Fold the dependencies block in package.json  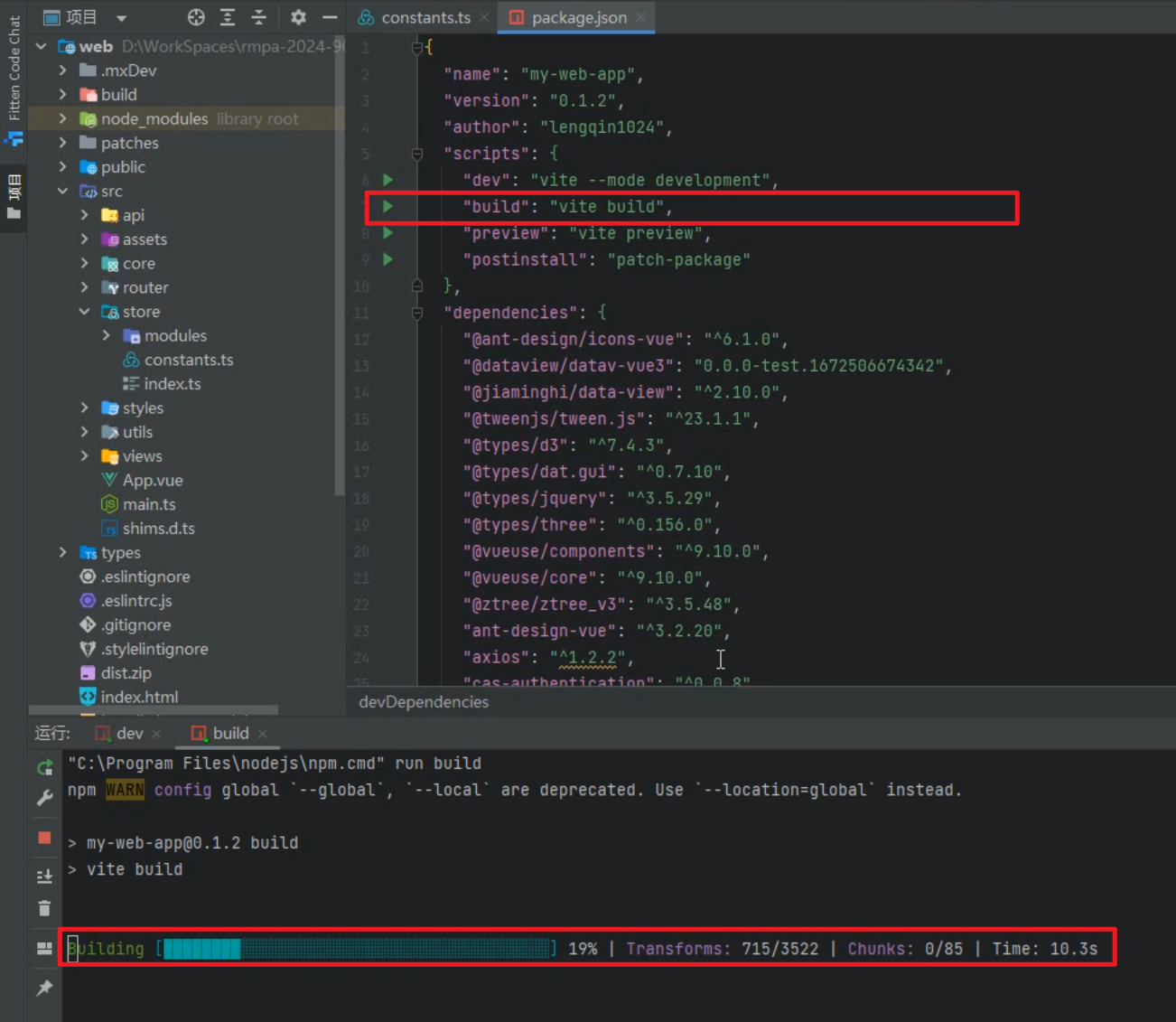[x=417, y=313]
